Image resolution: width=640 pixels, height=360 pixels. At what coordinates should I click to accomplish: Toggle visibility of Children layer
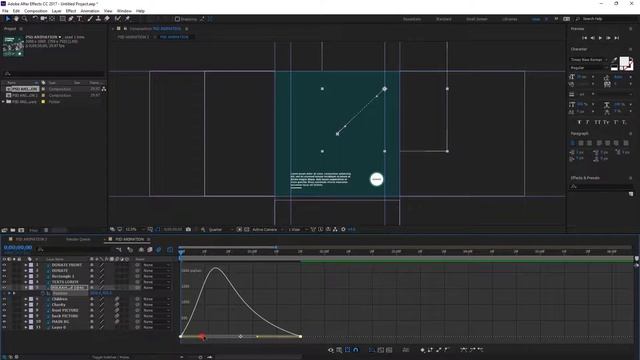[x=4, y=299]
